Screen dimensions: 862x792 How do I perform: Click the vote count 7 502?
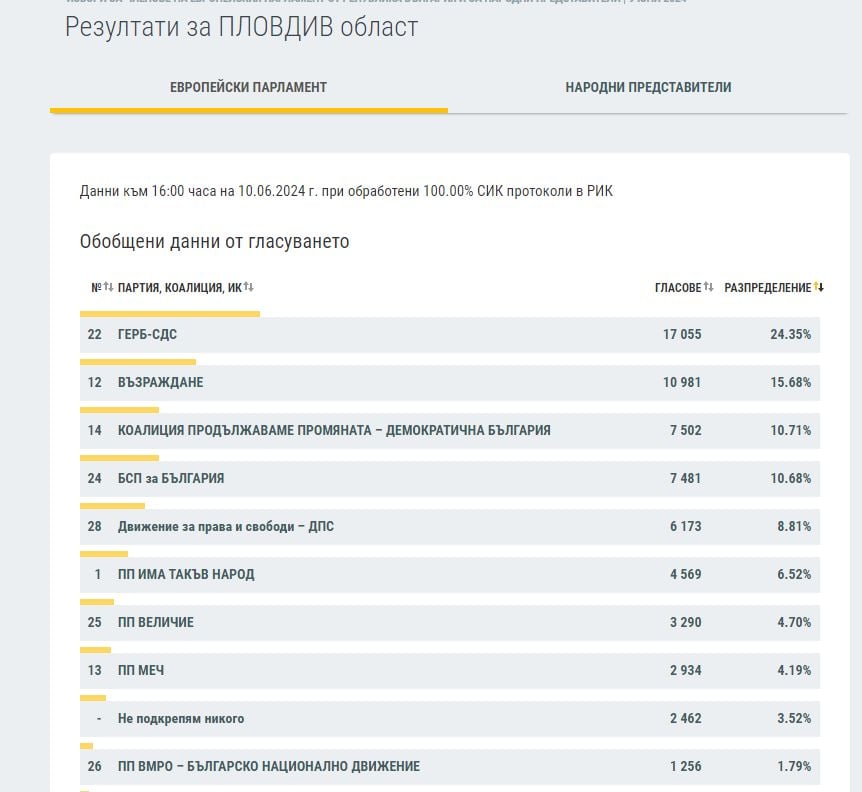(x=686, y=430)
